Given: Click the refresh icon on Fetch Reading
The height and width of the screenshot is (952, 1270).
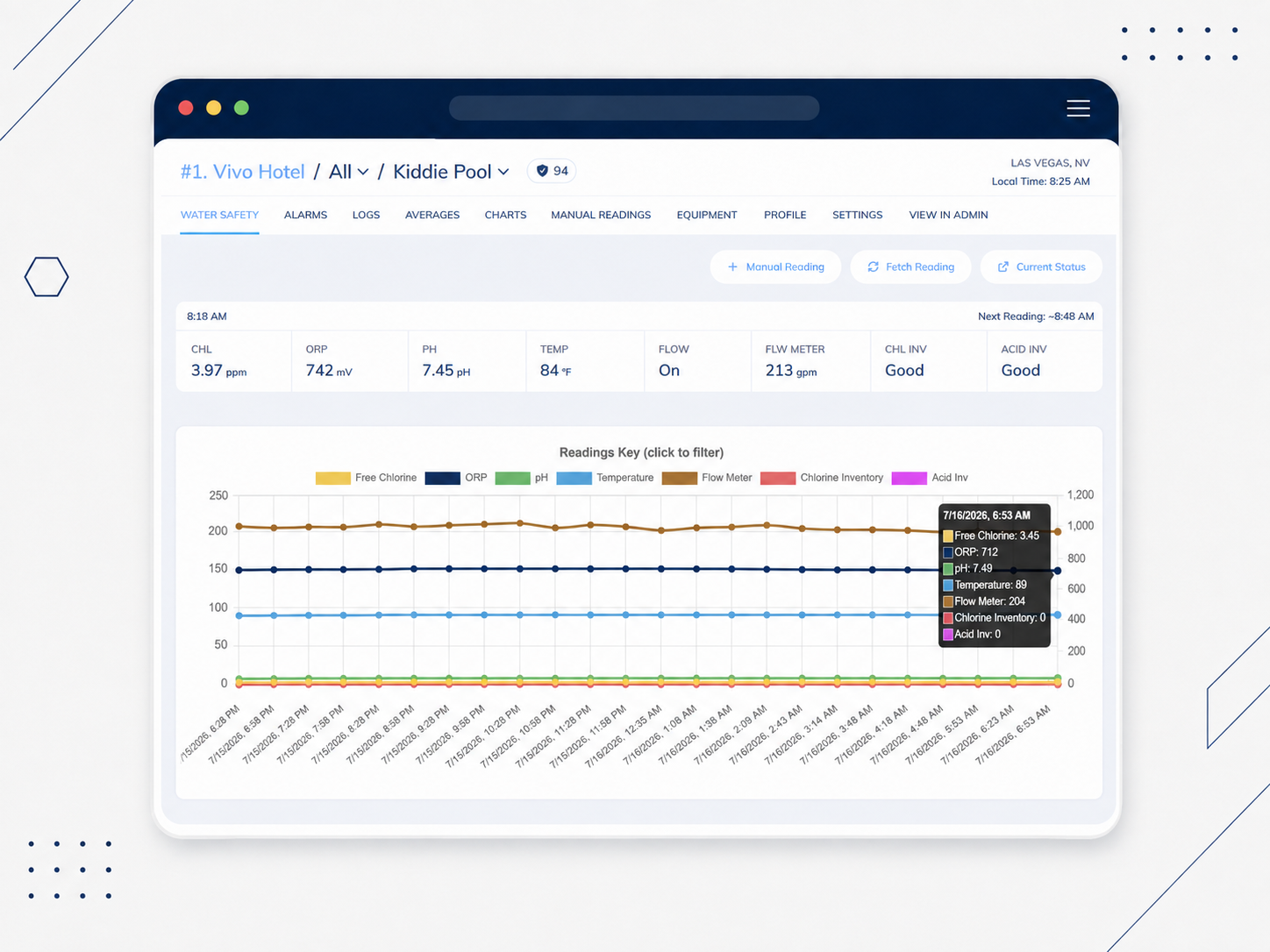Looking at the screenshot, I should (x=873, y=267).
